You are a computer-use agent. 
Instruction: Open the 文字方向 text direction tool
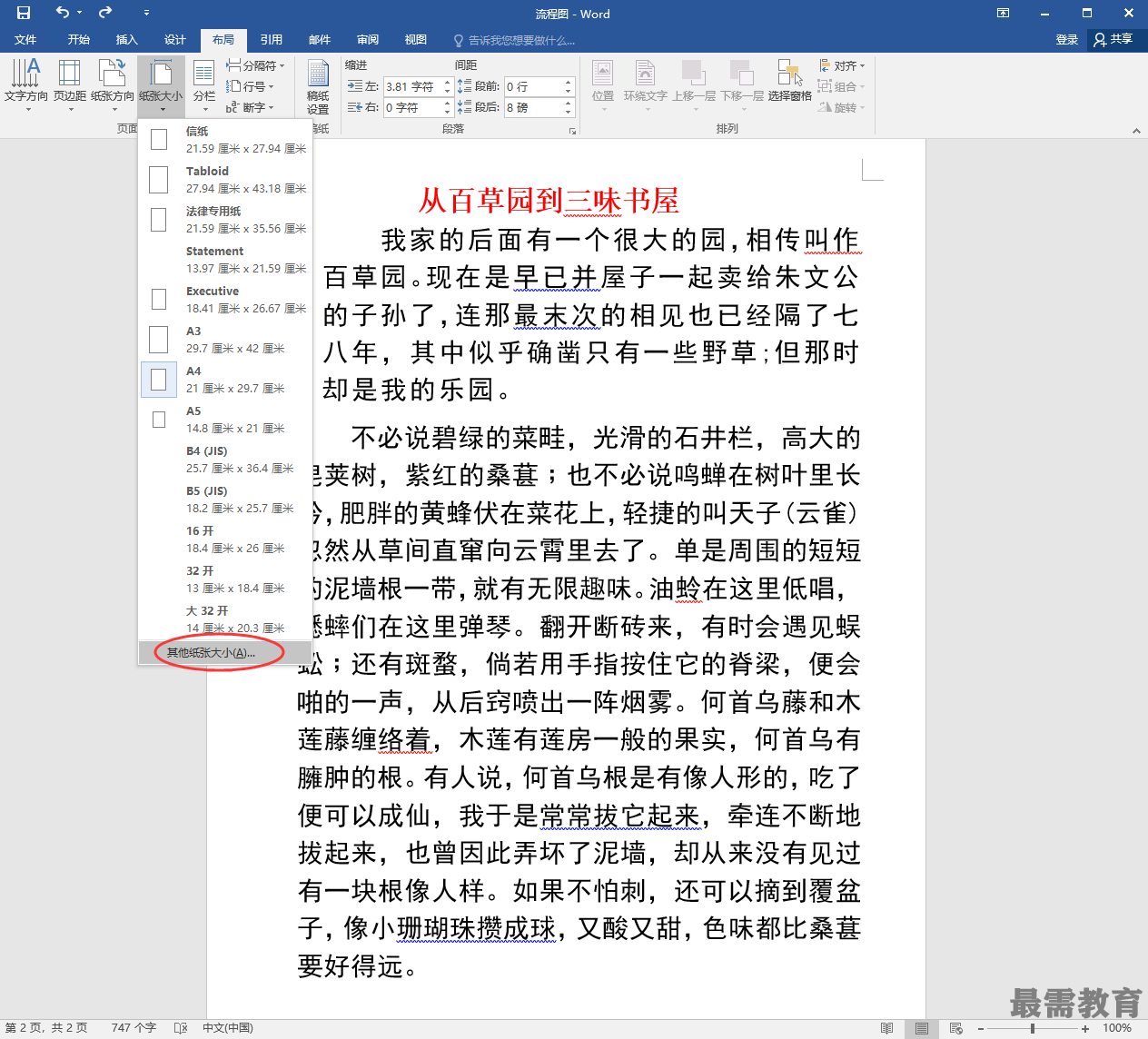(26, 84)
